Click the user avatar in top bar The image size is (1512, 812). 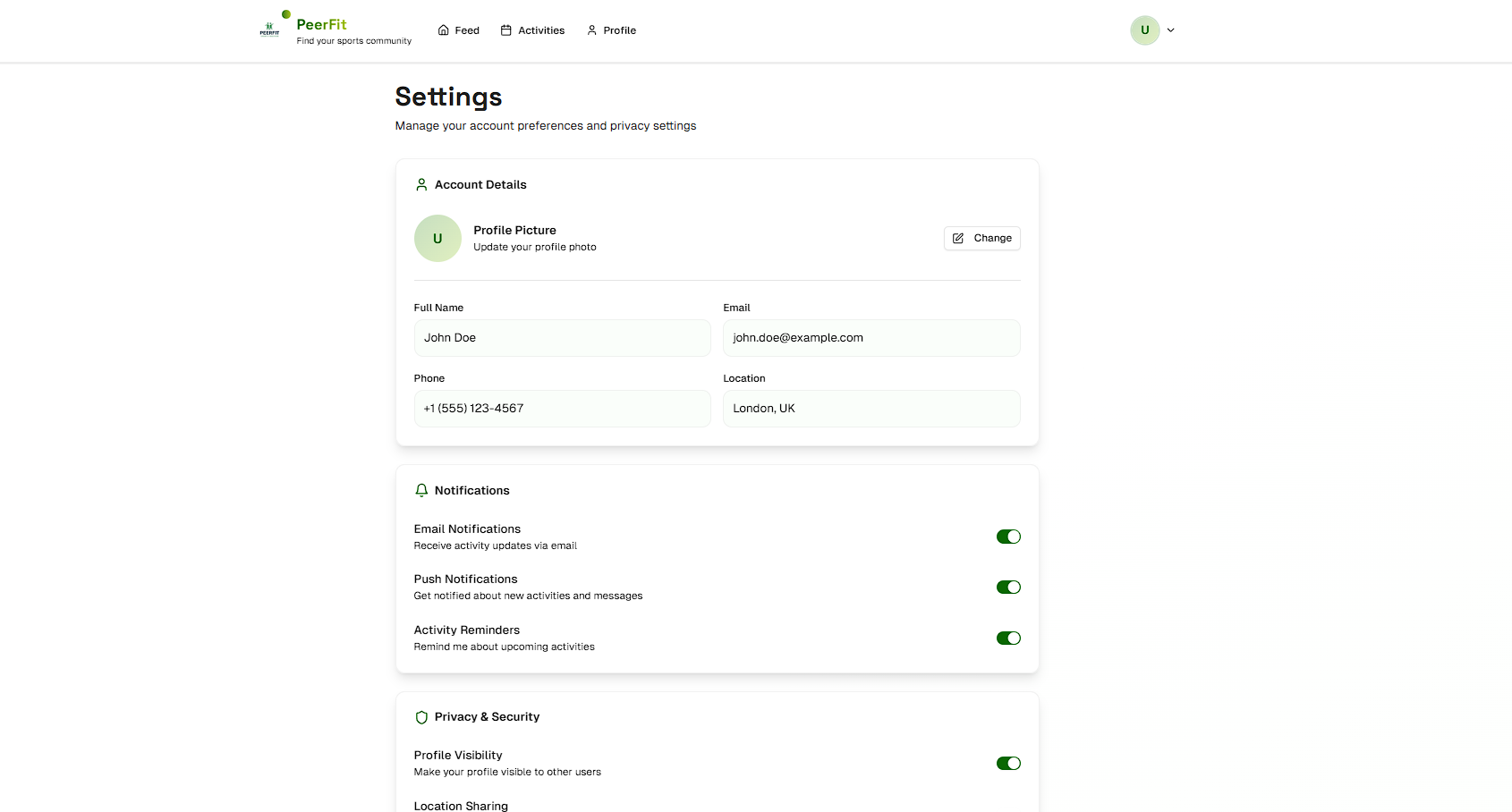click(1144, 30)
